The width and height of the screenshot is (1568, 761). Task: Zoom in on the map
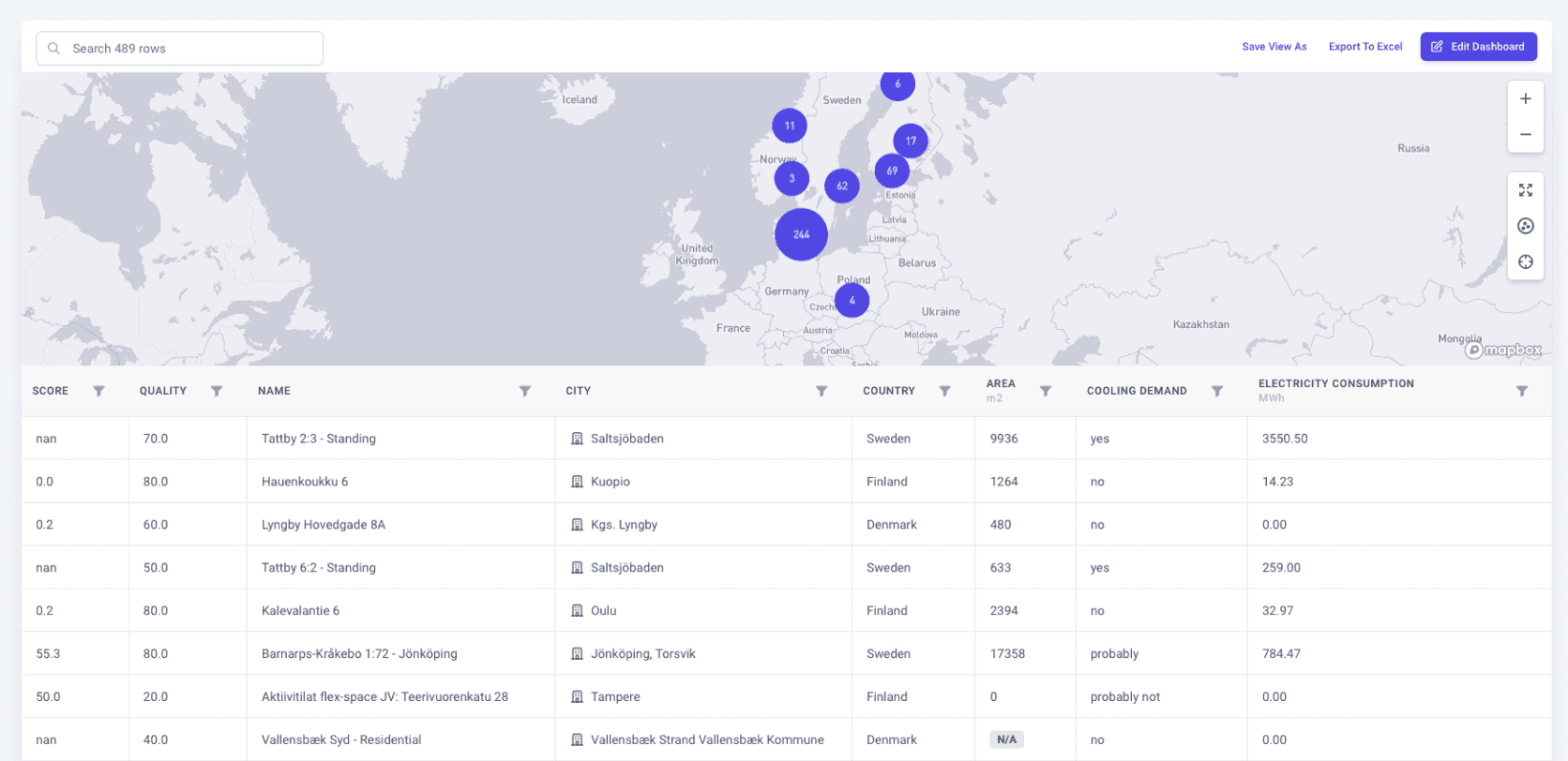1525,98
